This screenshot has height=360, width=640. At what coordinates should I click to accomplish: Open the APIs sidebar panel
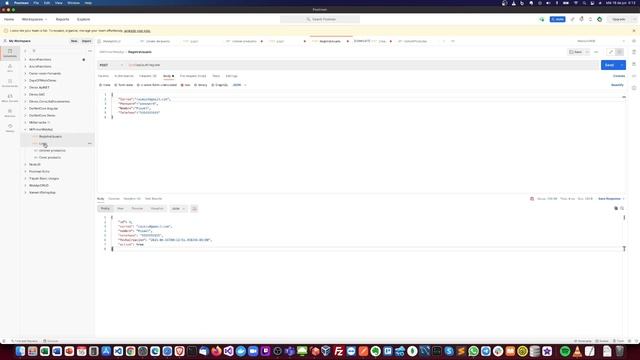click(10, 68)
